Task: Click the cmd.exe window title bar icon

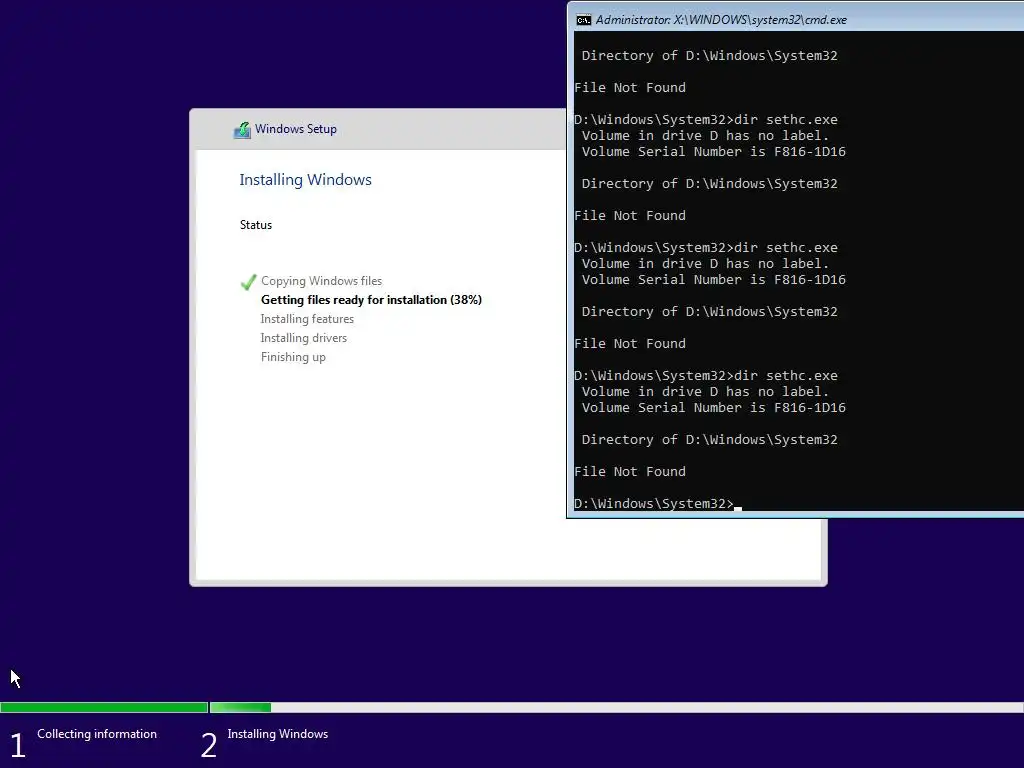Action: 583,20
